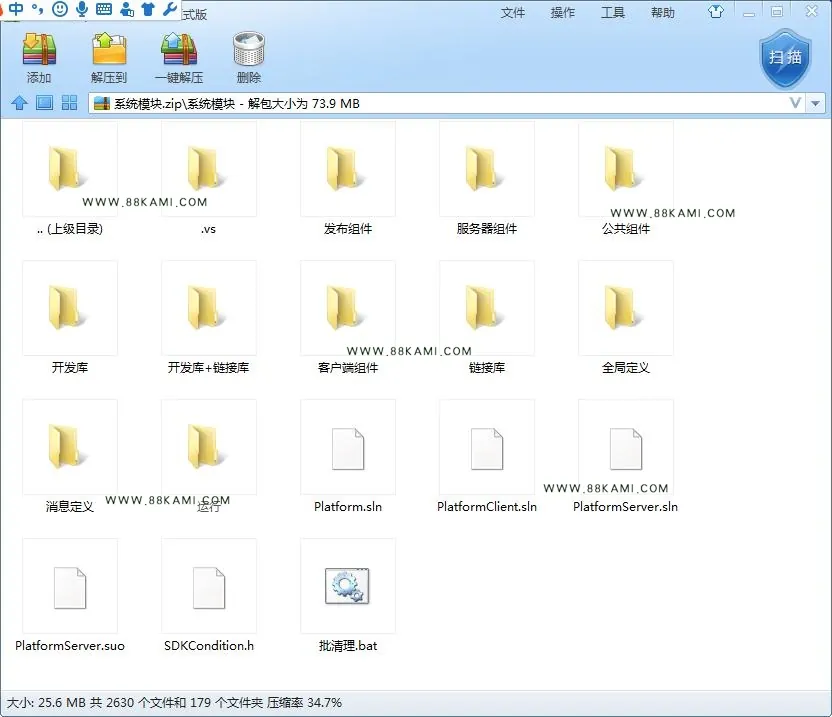The image size is (832, 717).
Task: Click the 删除 trash can icon
Action: [x=248, y=49]
